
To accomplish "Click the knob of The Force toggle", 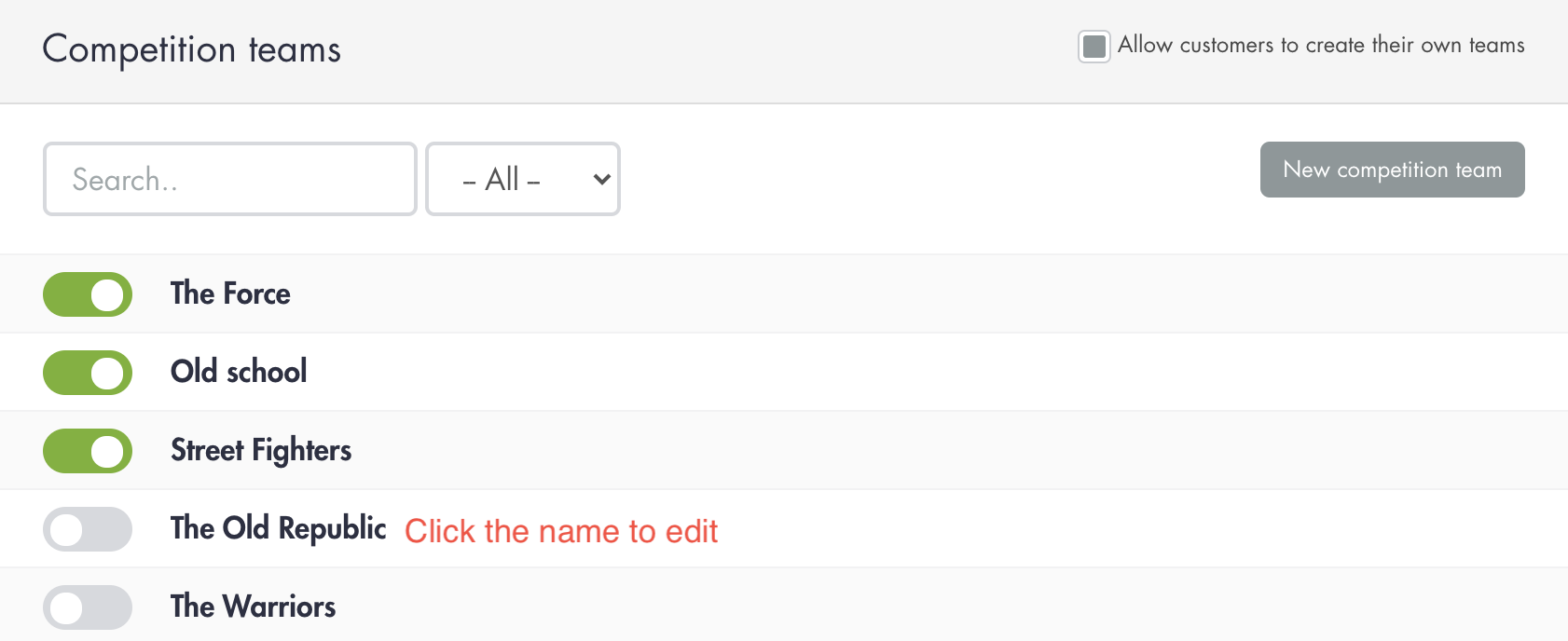I will 105,293.
